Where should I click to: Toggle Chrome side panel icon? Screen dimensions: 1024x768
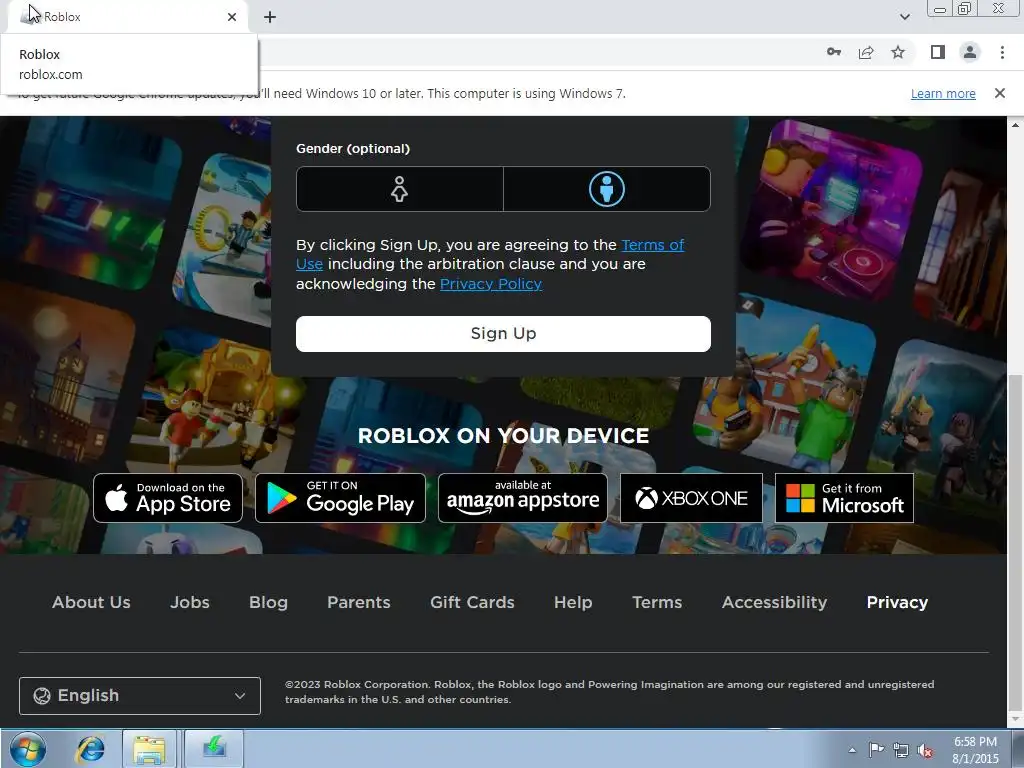point(938,52)
